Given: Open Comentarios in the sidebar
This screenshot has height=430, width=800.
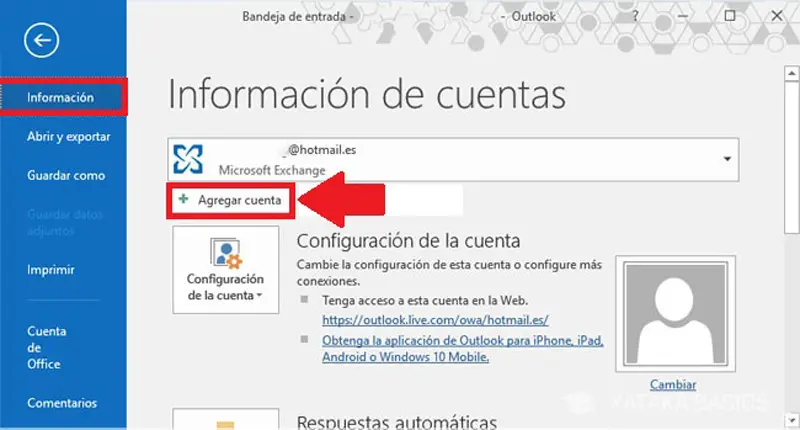Looking at the screenshot, I should tap(62, 403).
